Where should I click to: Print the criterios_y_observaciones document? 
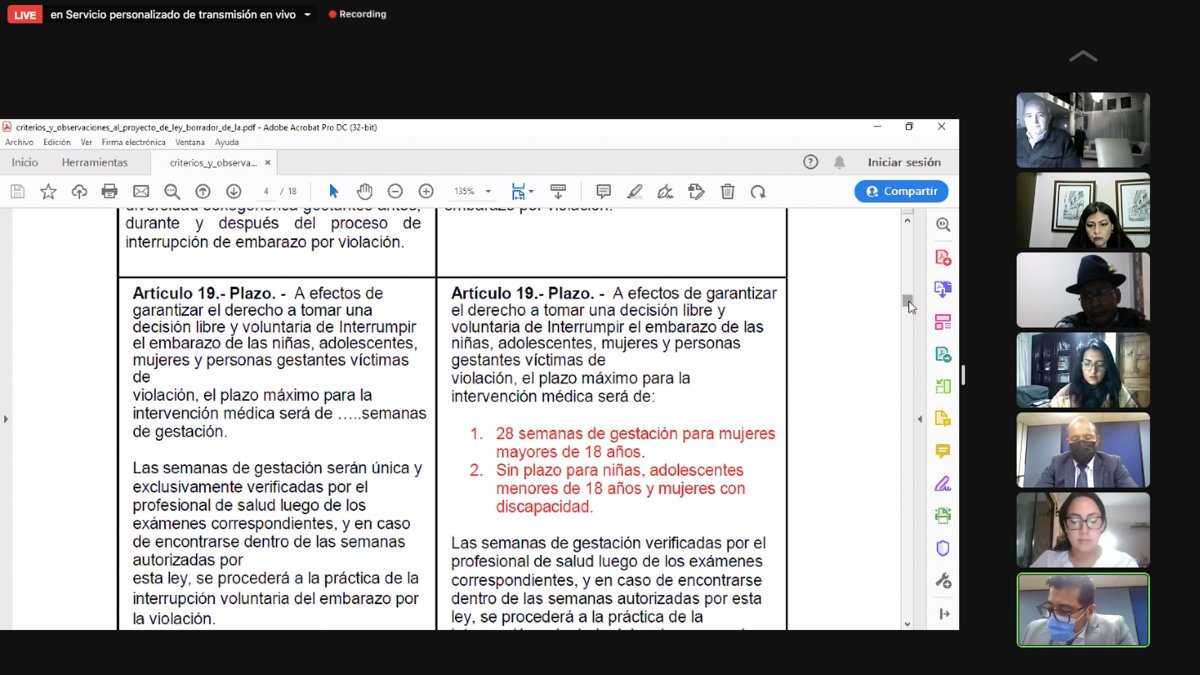coord(109,191)
